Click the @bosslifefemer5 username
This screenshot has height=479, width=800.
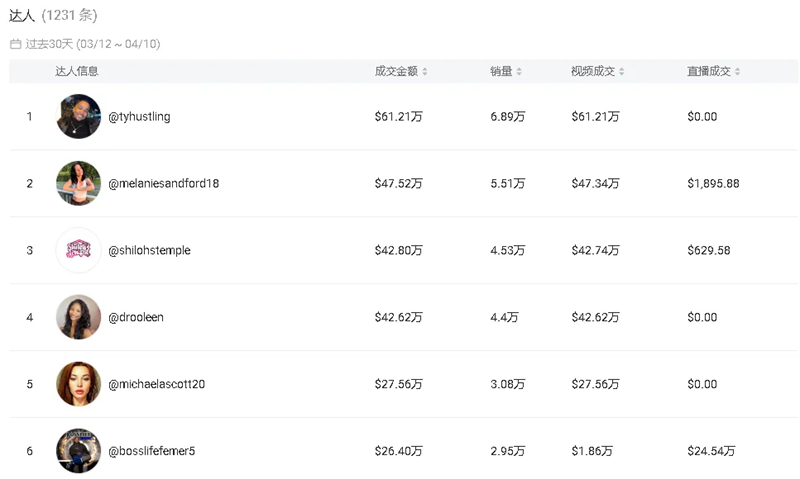(152, 451)
